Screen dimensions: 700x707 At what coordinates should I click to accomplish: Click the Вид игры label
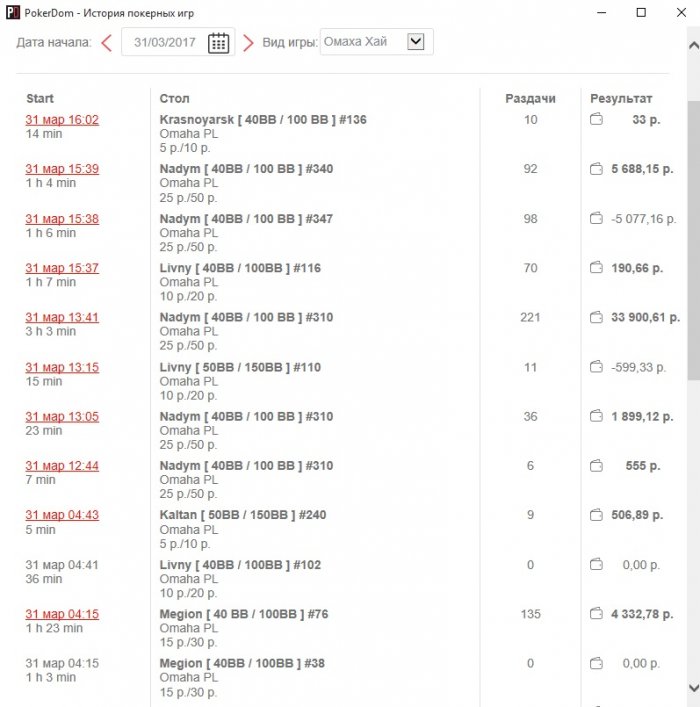pos(290,42)
